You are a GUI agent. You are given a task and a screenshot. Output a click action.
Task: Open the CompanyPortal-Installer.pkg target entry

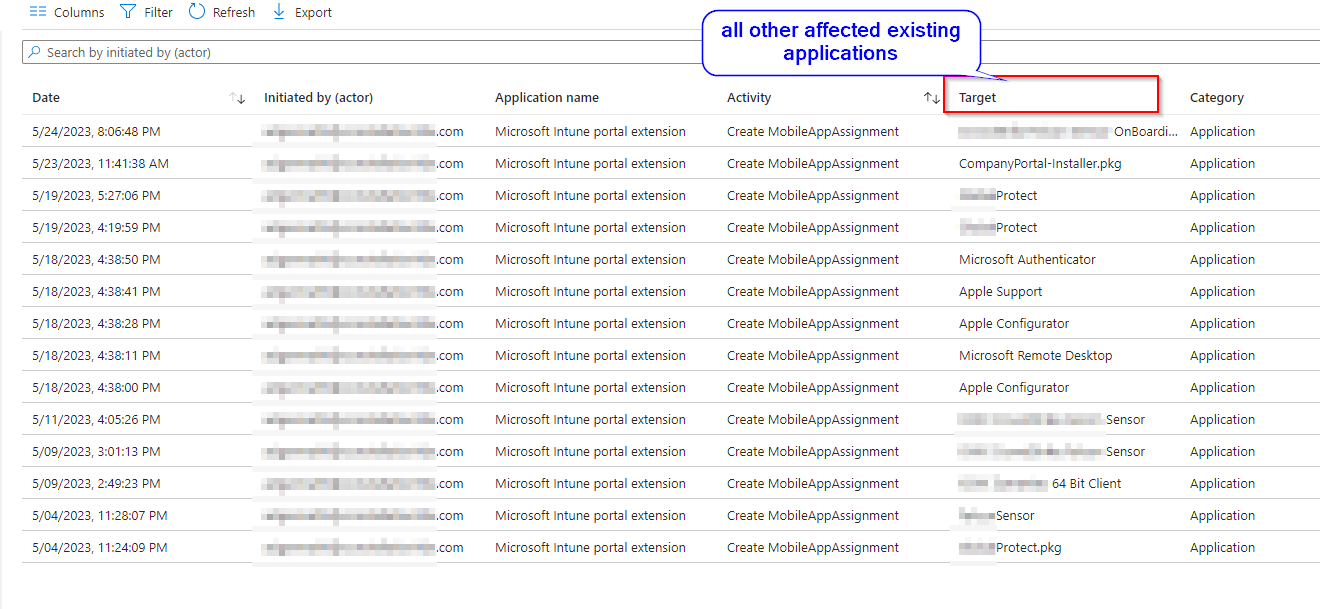pos(1040,164)
